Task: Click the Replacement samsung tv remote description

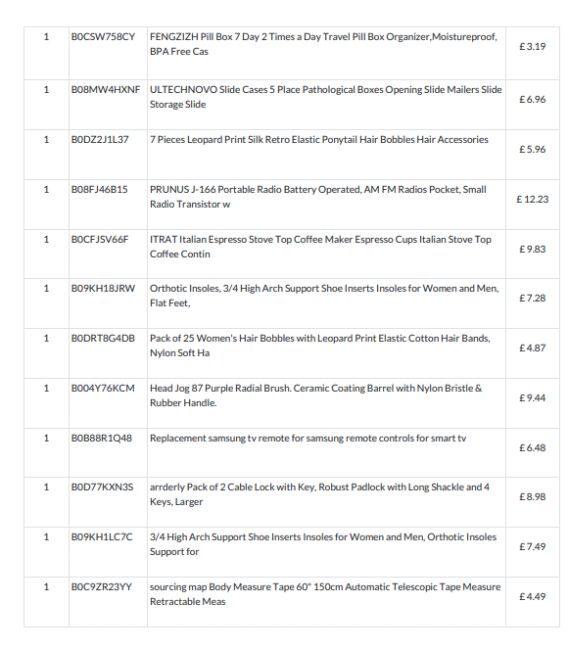Action: click(308, 439)
